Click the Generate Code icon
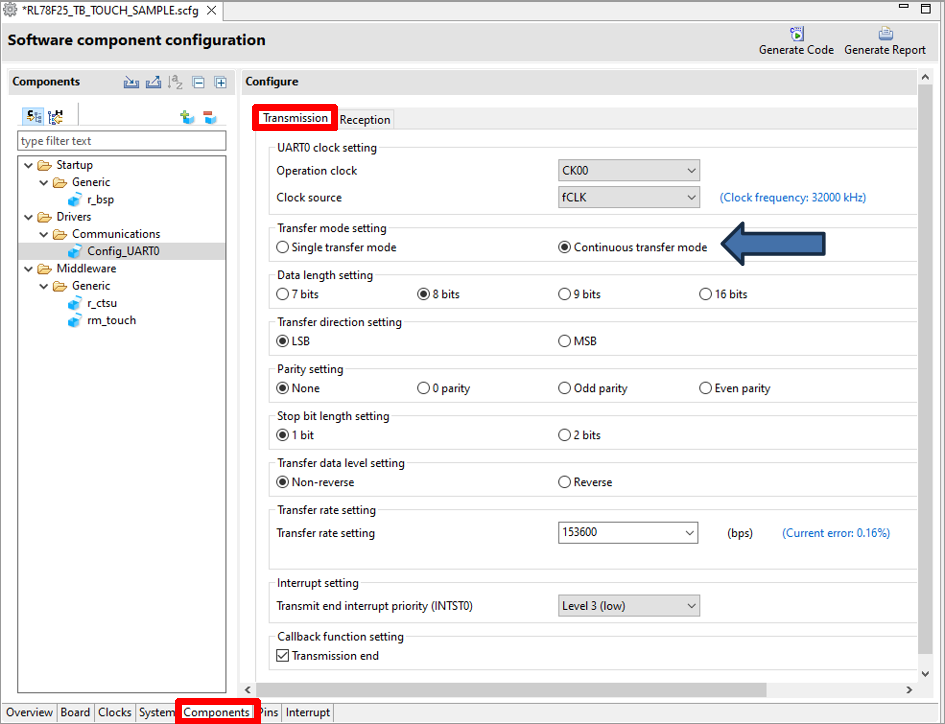The image size is (945, 724). [x=796, y=34]
